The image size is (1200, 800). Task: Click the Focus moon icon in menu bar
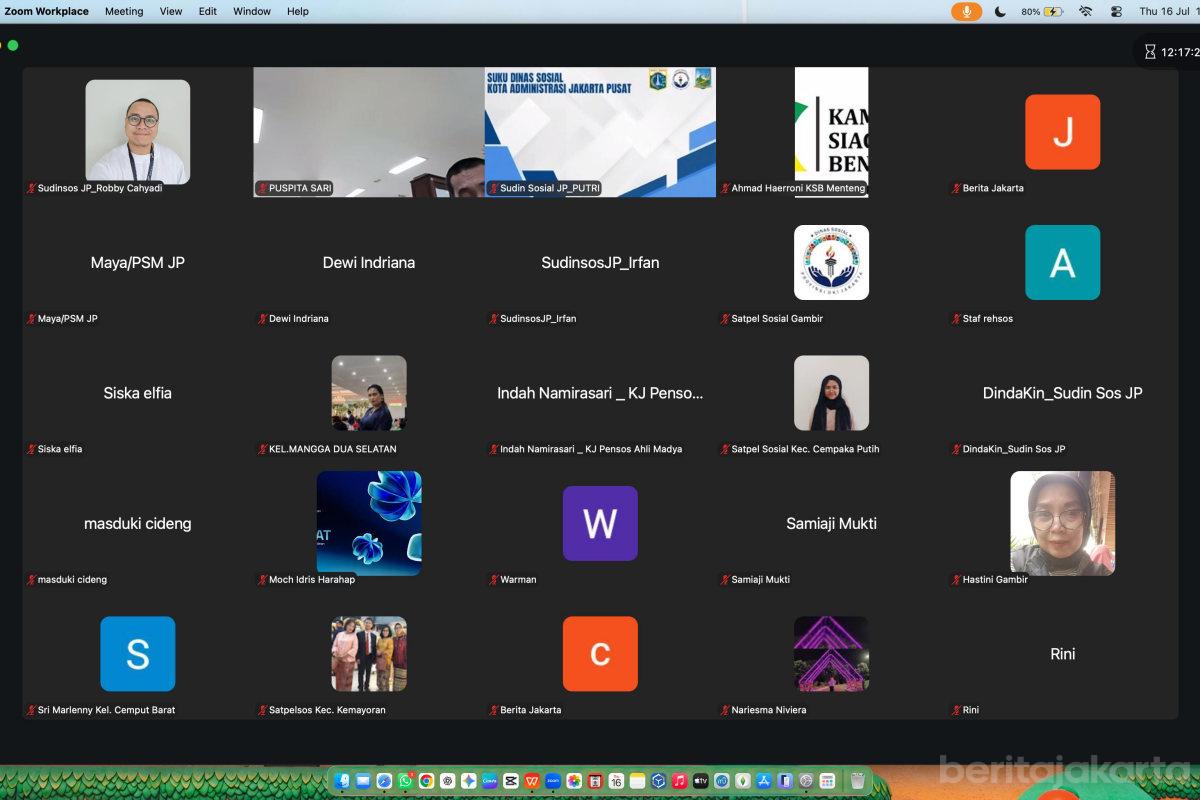(x=1000, y=11)
